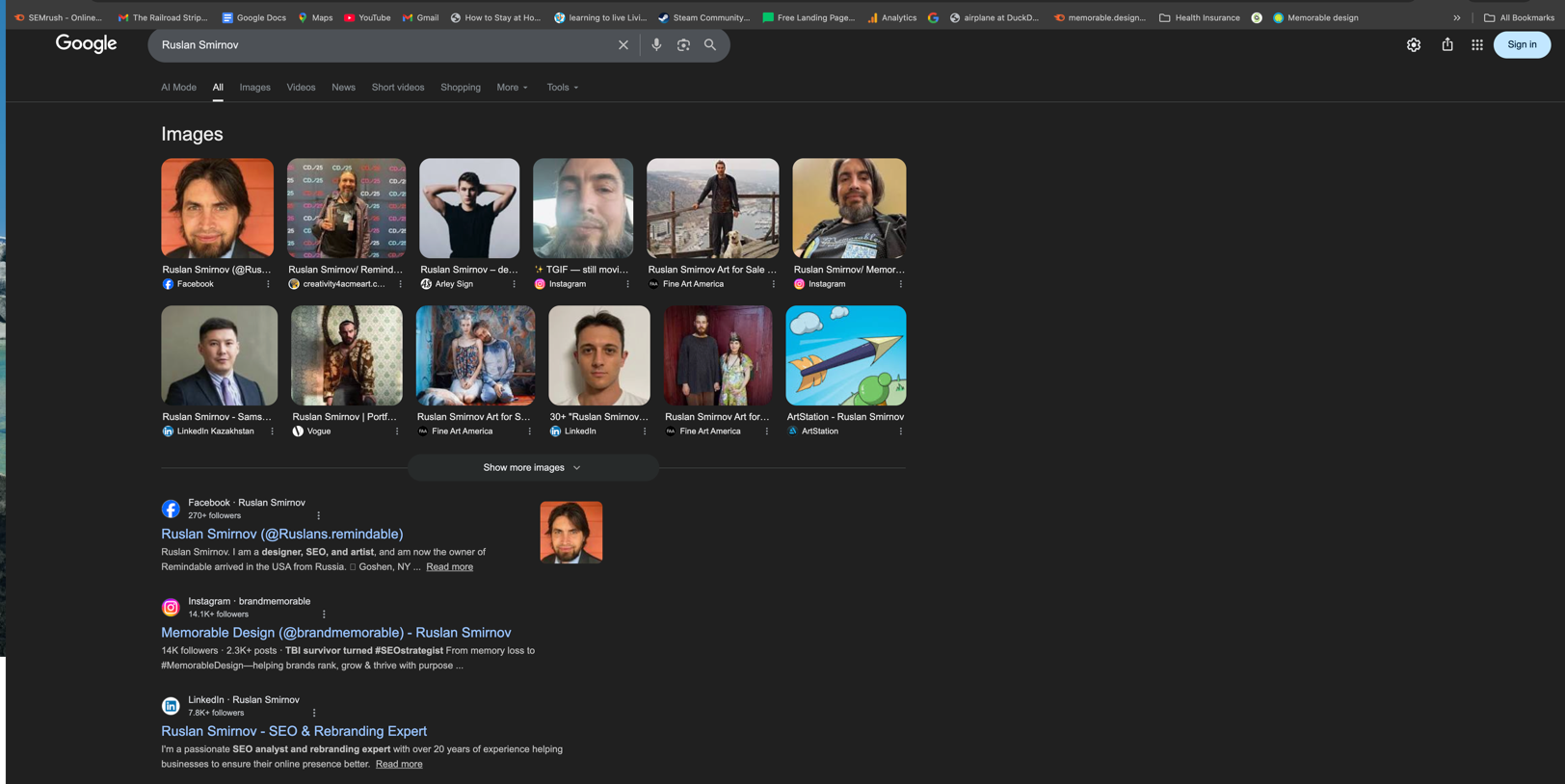Viewport: 1565px width, 784px height.
Task: Clear the search box with the X icon
Action: click(623, 45)
